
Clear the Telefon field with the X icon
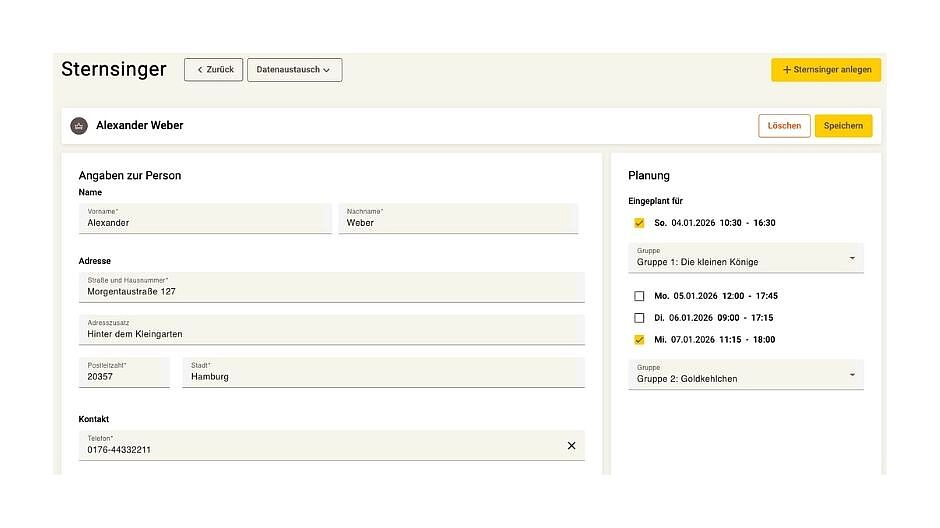click(x=571, y=445)
